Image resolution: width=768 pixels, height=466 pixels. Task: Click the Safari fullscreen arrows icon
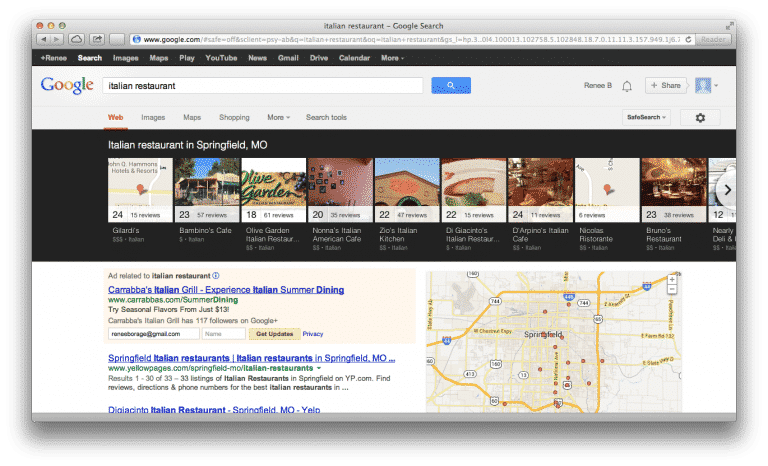coord(730,25)
